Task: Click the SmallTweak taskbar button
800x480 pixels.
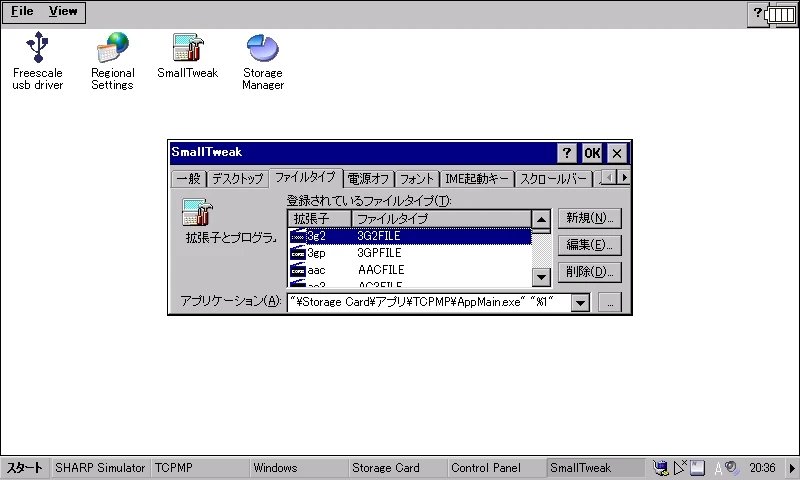Action: (x=595, y=468)
